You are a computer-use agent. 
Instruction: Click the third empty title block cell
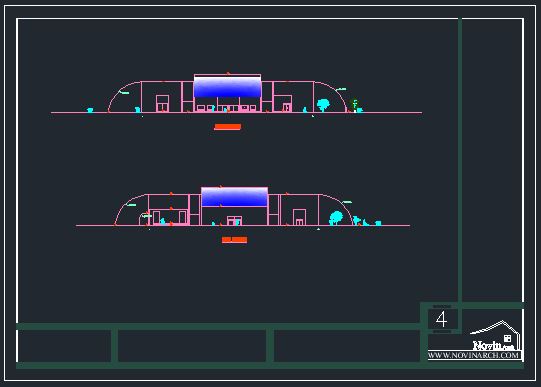click(x=347, y=346)
